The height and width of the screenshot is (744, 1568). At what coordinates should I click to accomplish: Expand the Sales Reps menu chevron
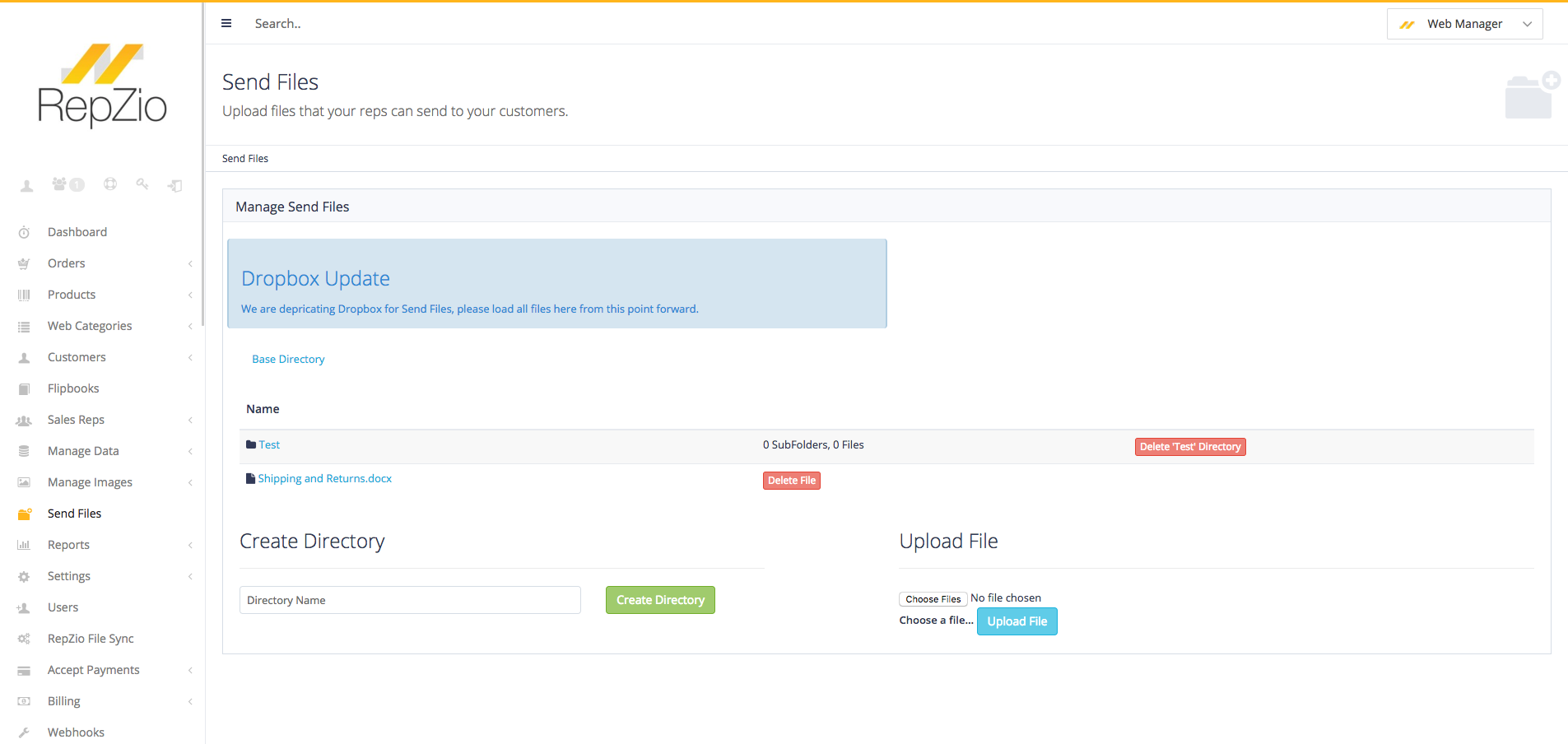[190, 421]
